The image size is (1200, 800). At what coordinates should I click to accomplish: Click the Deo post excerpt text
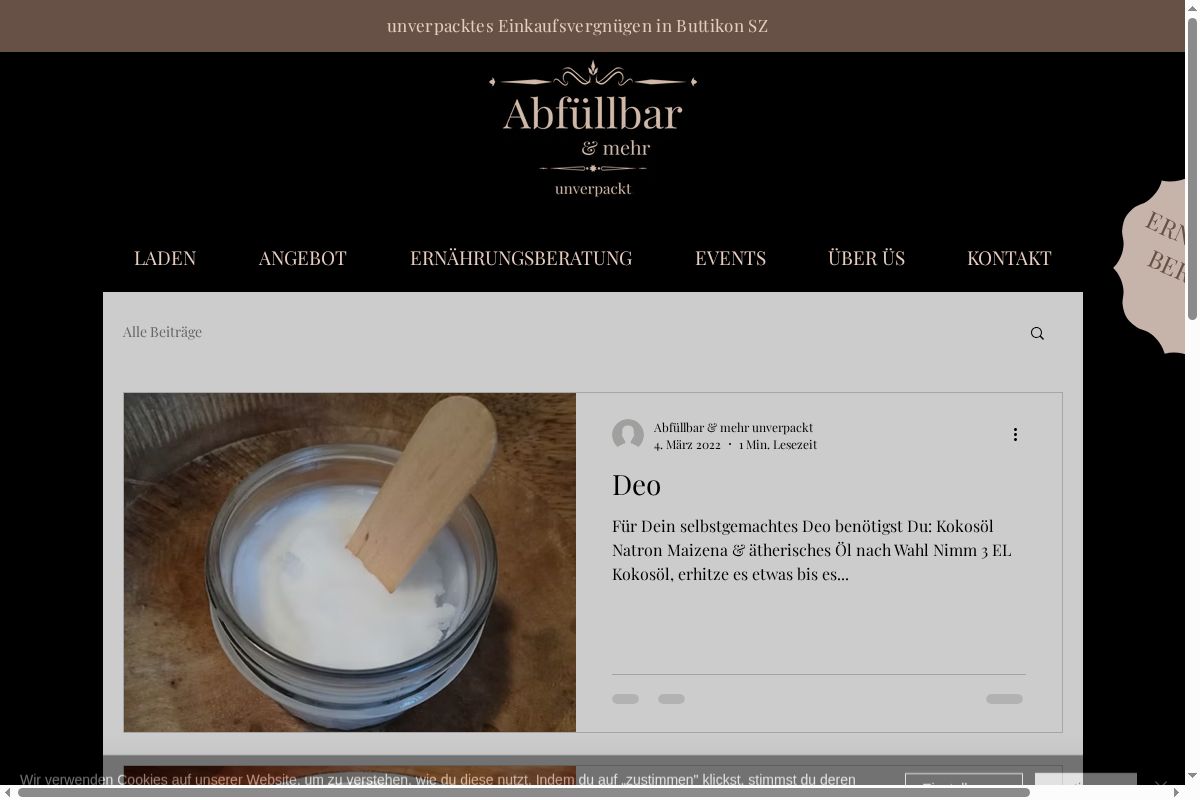coord(812,550)
